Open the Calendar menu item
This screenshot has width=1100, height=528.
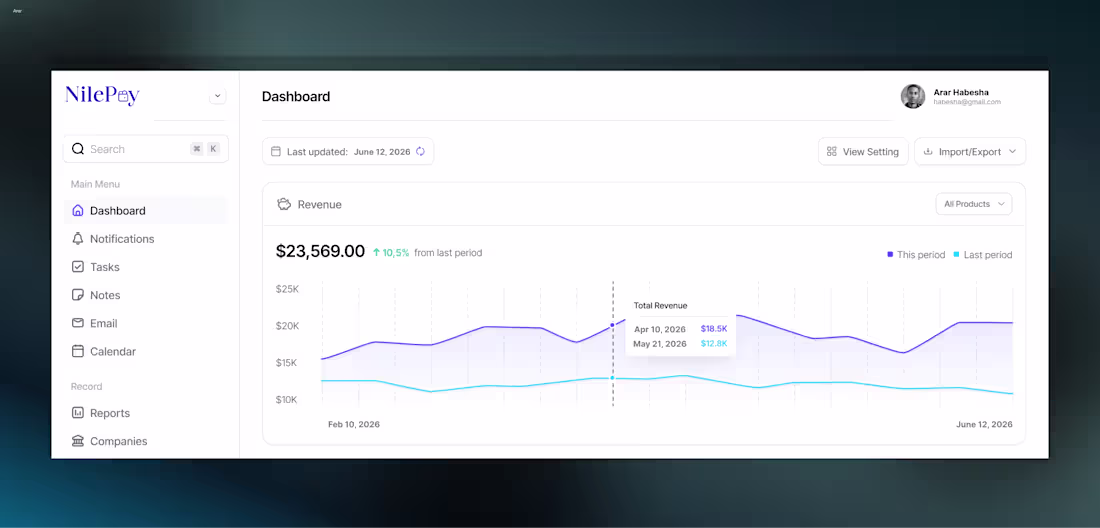pos(146,351)
